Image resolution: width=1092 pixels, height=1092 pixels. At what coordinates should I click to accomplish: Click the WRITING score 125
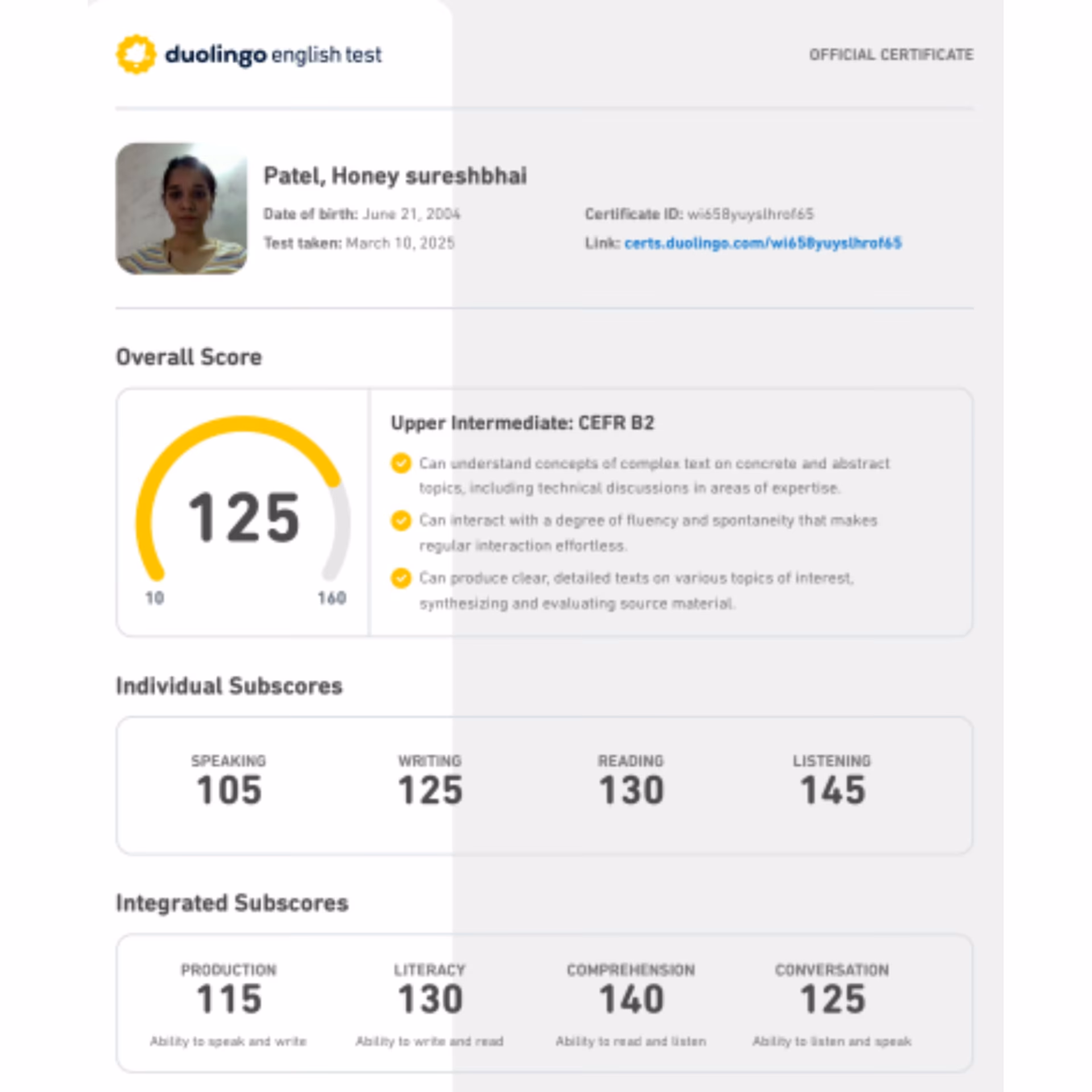pyautogui.click(x=430, y=790)
